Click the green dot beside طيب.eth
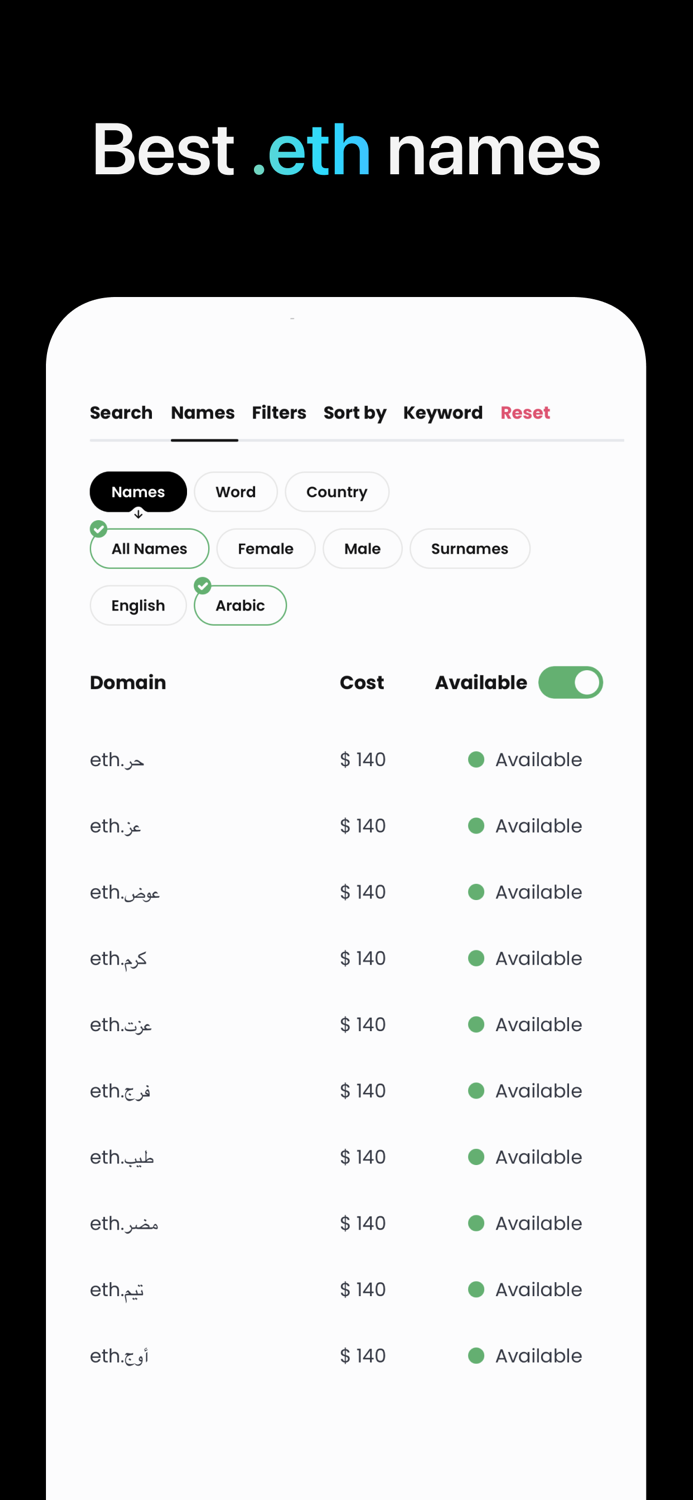 click(x=475, y=1156)
